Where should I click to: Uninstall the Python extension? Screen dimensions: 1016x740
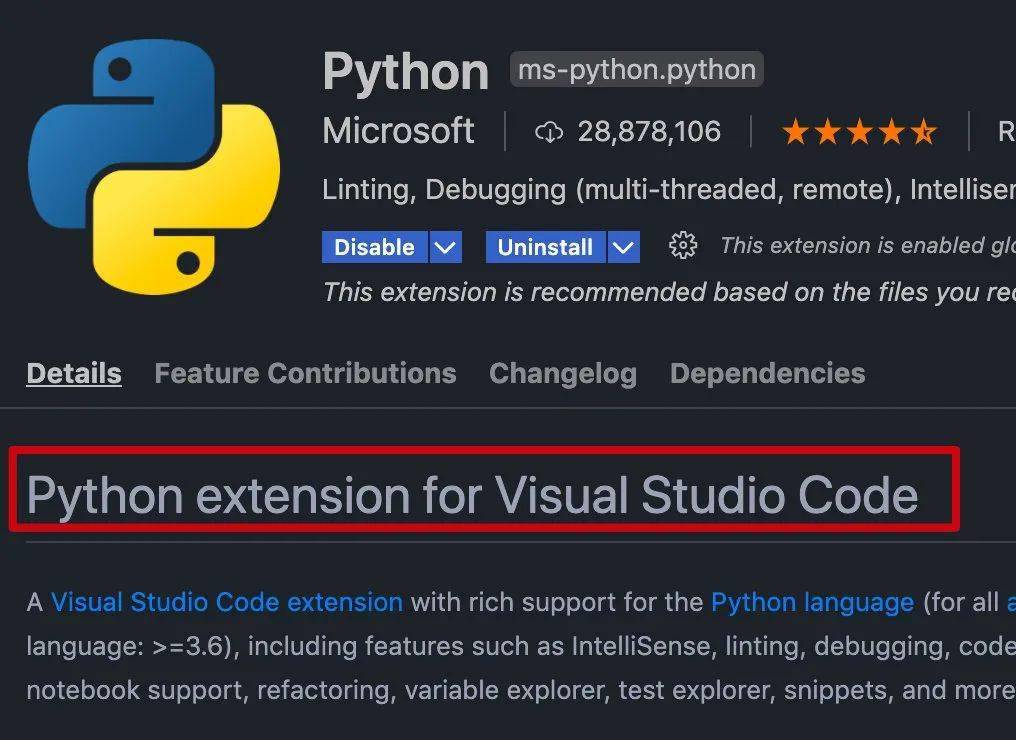pyautogui.click(x=546, y=247)
